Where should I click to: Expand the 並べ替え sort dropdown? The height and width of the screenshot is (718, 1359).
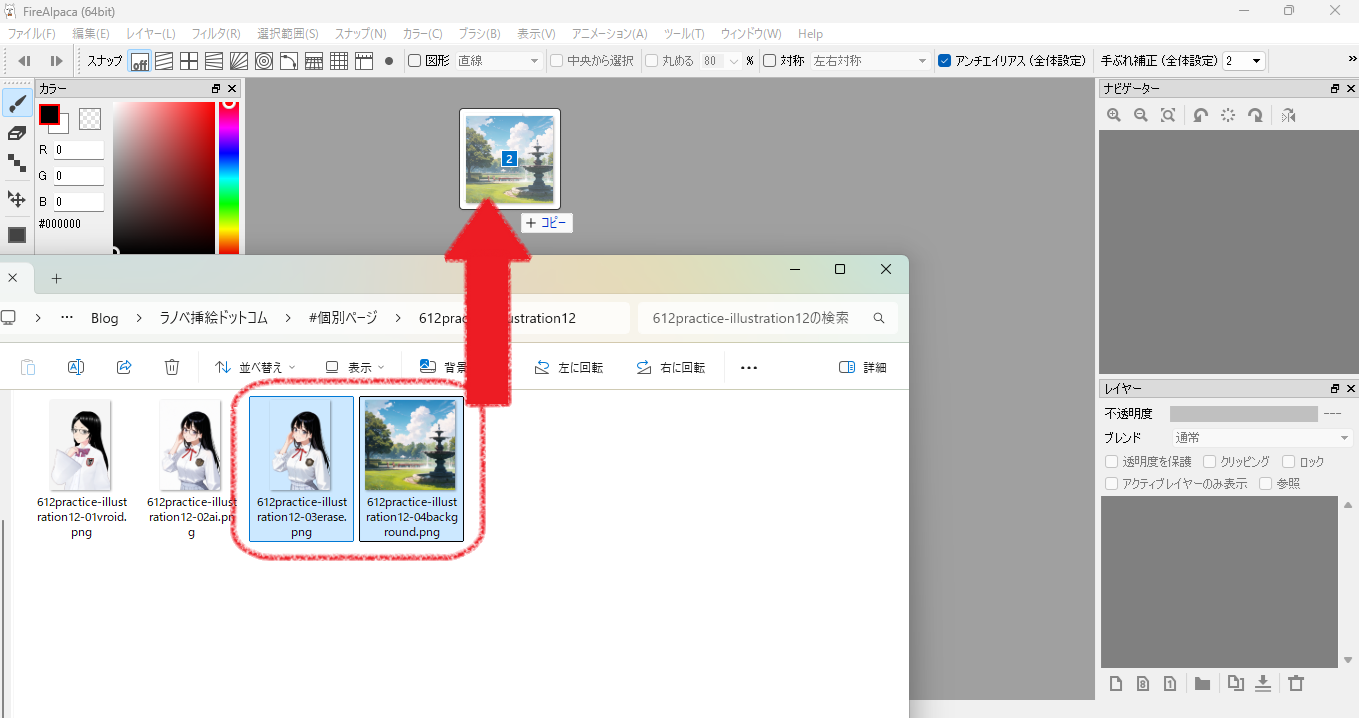pos(255,367)
